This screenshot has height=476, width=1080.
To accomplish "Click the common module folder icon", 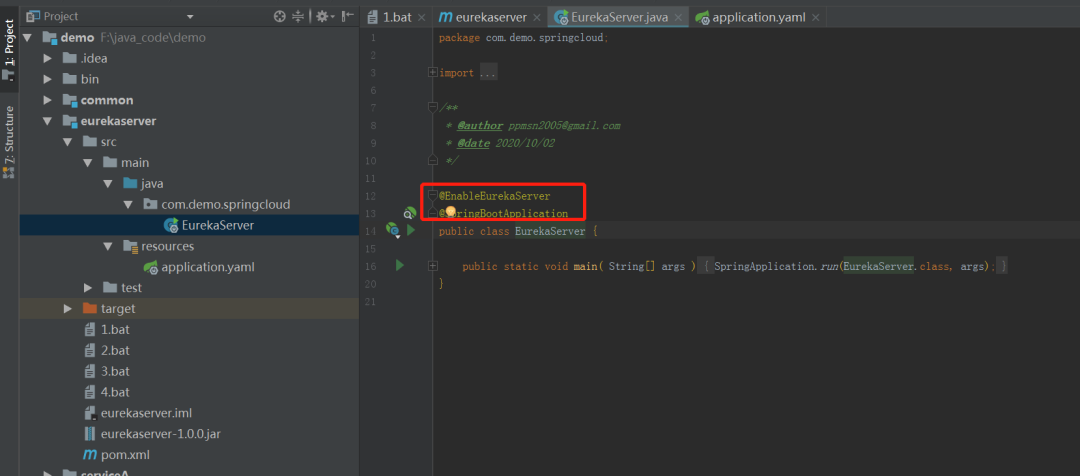I will coord(69,100).
